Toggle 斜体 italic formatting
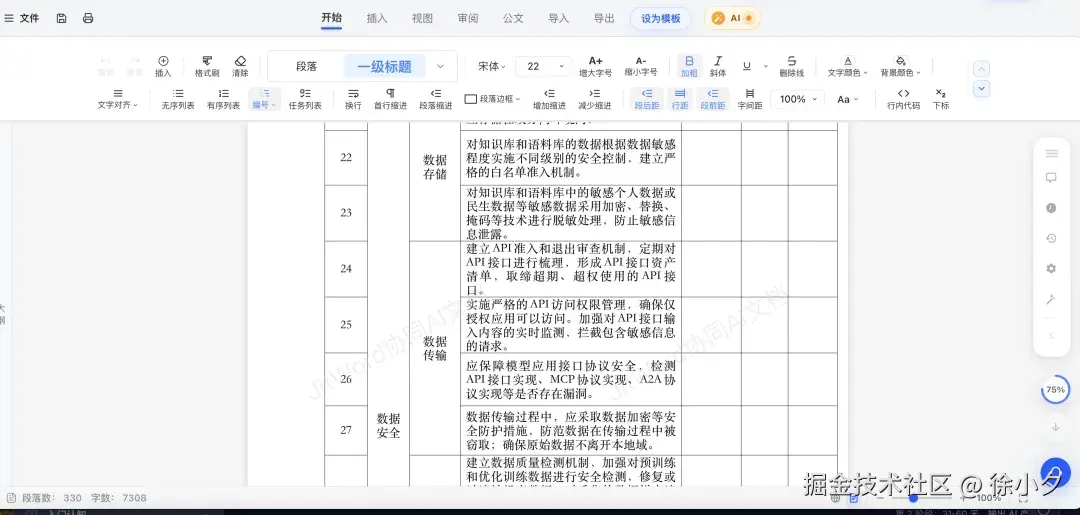Image resolution: width=1080 pixels, height=515 pixels. click(718, 66)
